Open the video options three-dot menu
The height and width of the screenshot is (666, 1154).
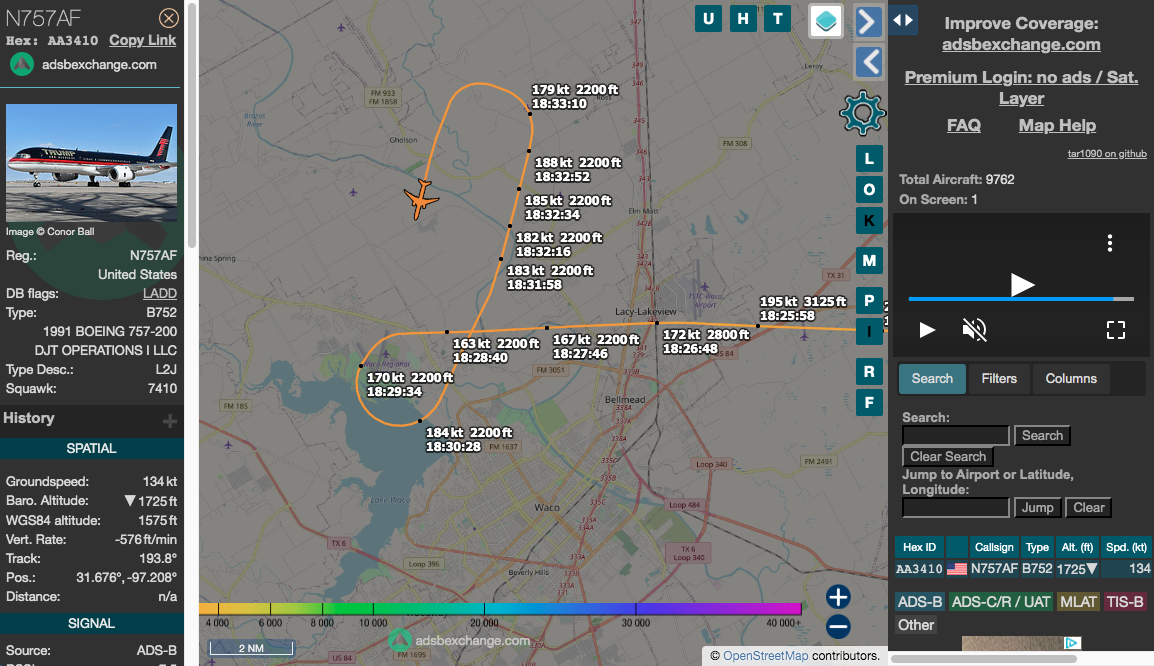click(x=1110, y=244)
